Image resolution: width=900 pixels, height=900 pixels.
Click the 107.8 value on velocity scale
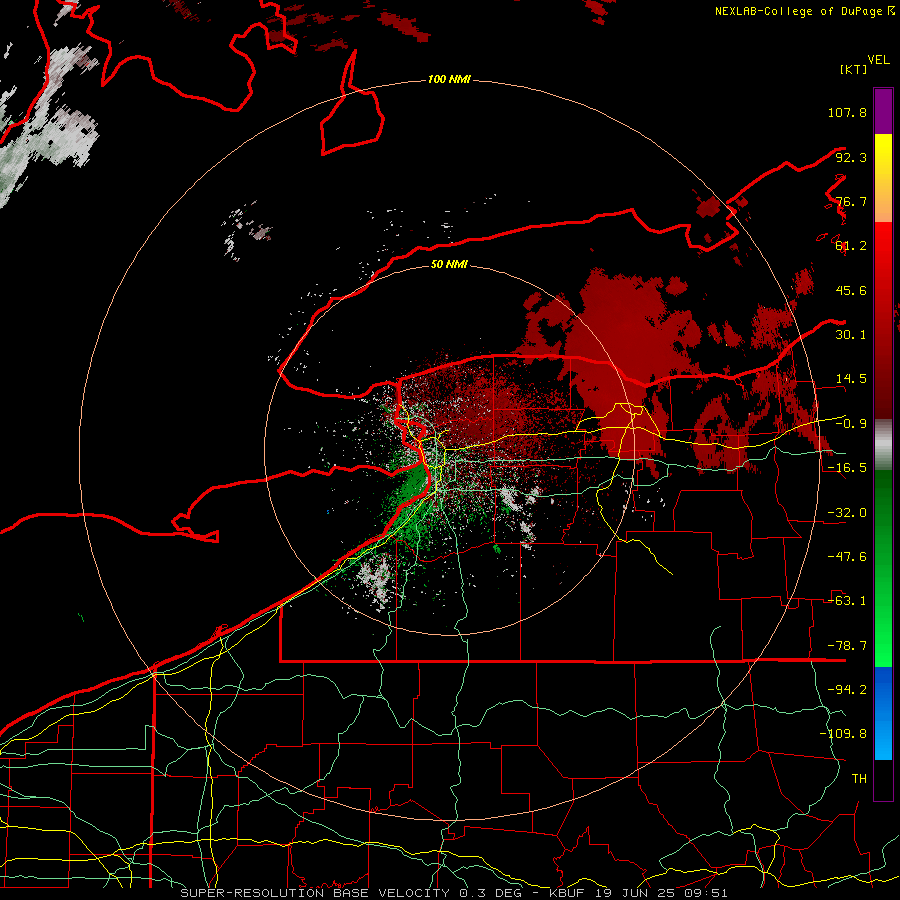pyautogui.click(x=847, y=112)
